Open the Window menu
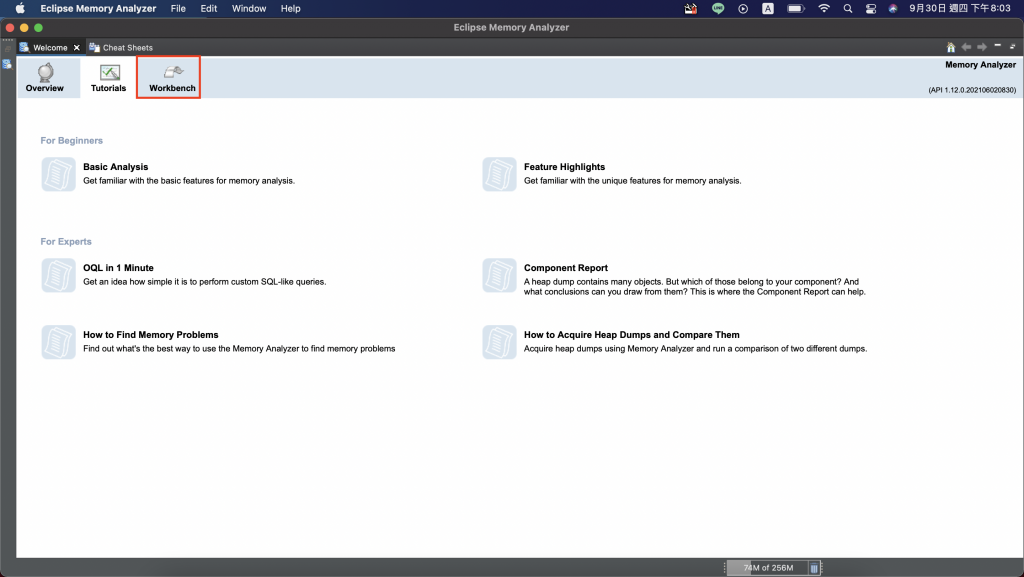1024x577 pixels. (249, 8)
